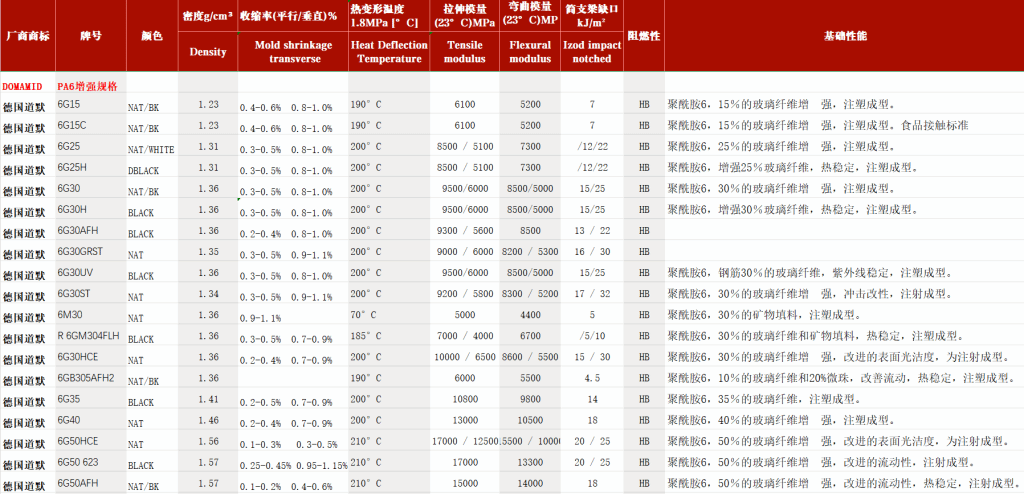Select grade cell 6G30GRST
Image resolution: width=1024 pixels, height=494 pixels.
coord(80,252)
